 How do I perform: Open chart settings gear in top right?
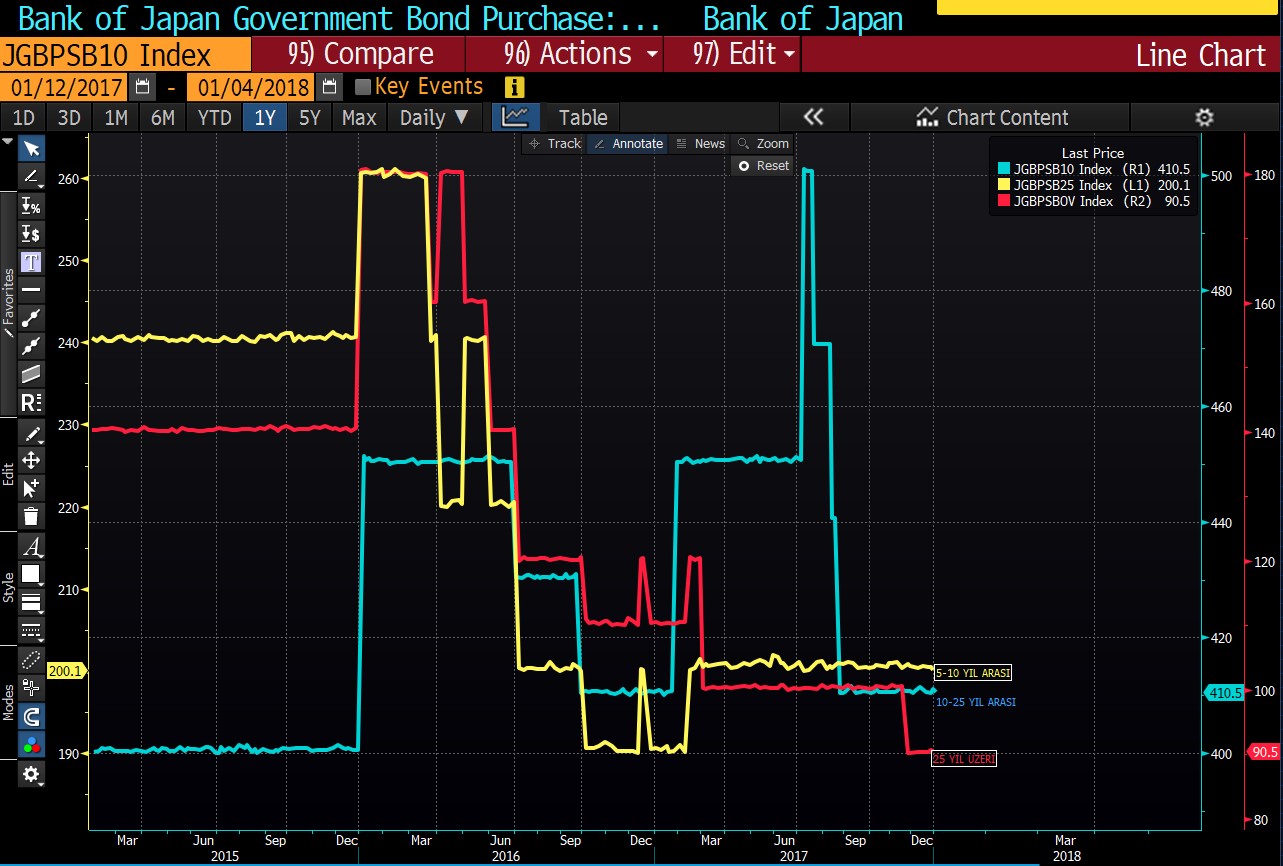[x=1204, y=118]
